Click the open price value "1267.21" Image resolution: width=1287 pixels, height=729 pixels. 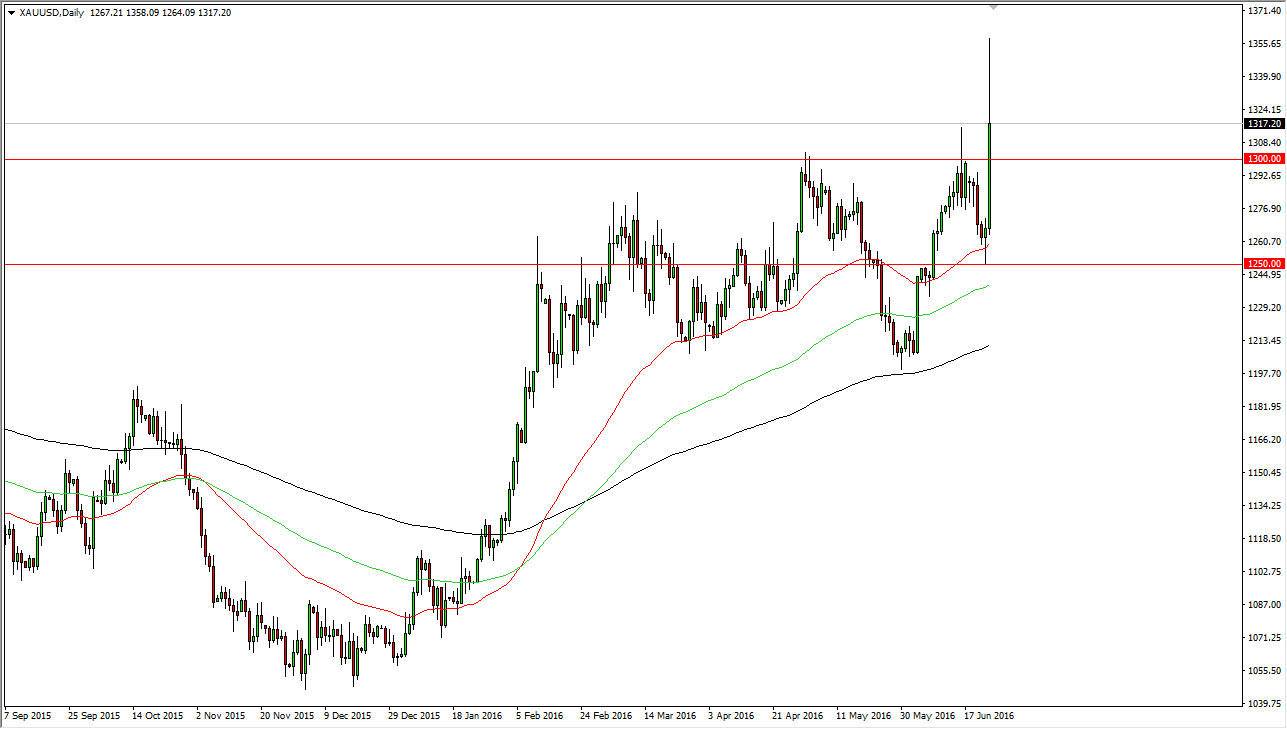click(x=106, y=13)
